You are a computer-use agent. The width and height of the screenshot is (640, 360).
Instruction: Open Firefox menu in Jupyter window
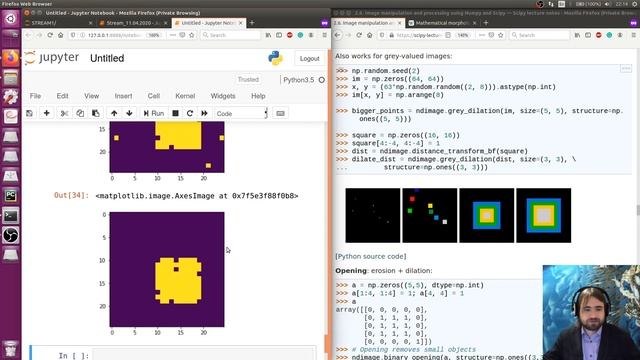click(x=324, y=35)
